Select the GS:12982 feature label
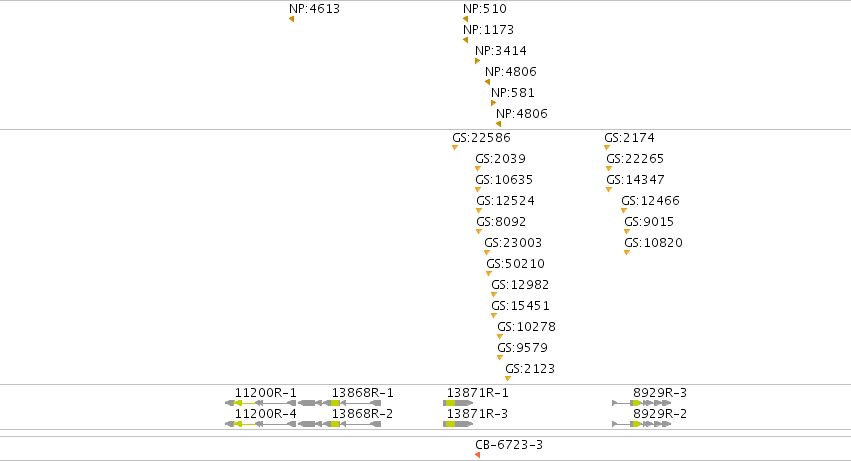The height and width of the screenshot is (461, 851). [x=520, y=285]
